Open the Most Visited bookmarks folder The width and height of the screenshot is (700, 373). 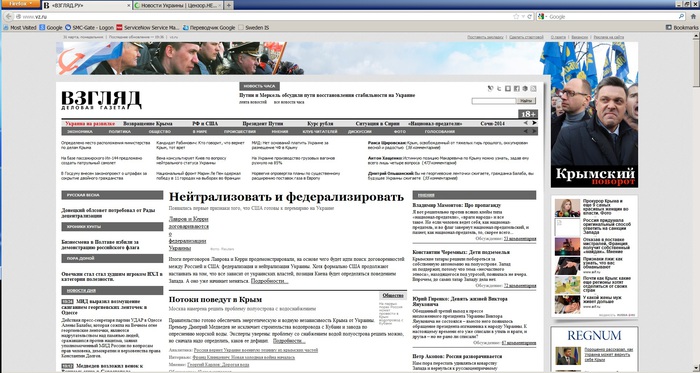tap(20, 28)
